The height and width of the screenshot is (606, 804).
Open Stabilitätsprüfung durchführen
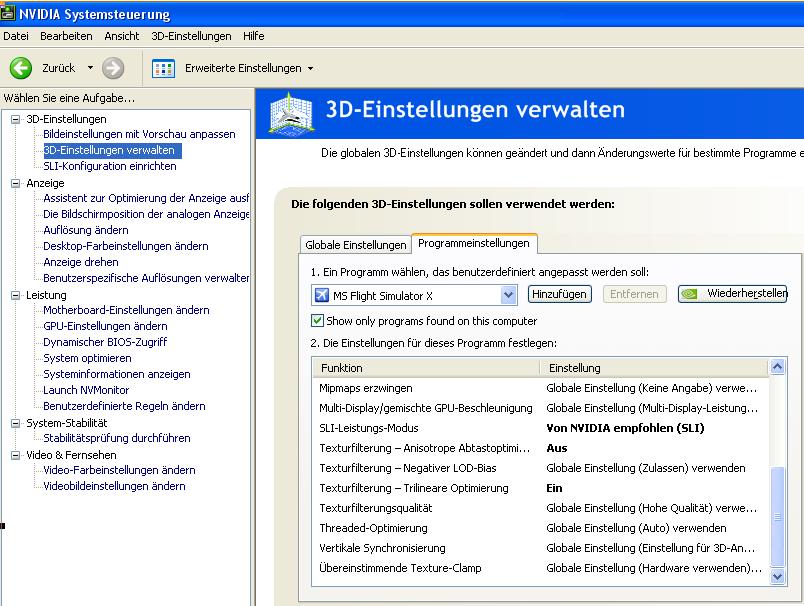click(x=116, y=438)
